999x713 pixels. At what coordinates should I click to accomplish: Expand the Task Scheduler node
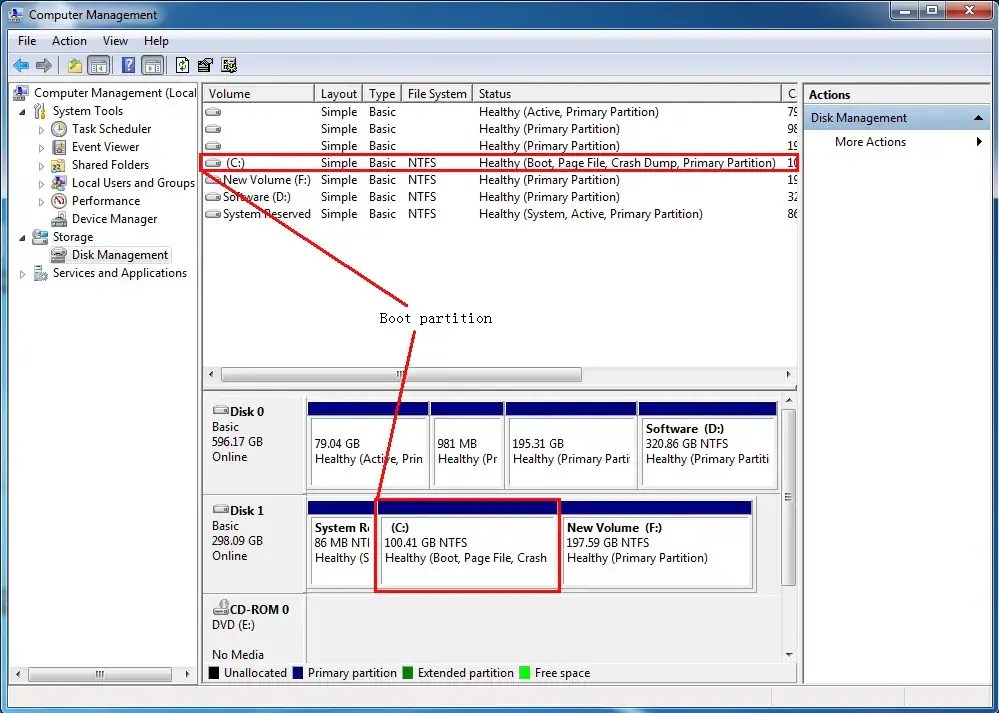point(41,130)
